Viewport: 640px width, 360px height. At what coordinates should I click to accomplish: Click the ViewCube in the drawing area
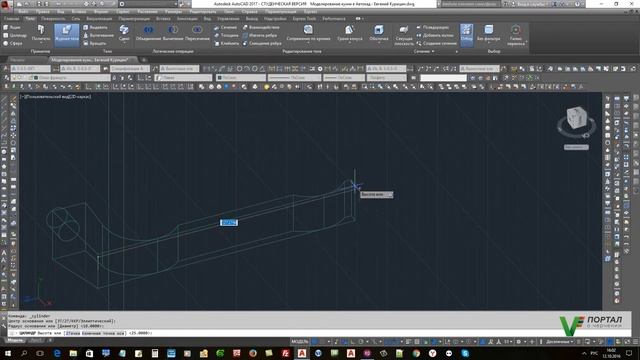click(576, 117)
